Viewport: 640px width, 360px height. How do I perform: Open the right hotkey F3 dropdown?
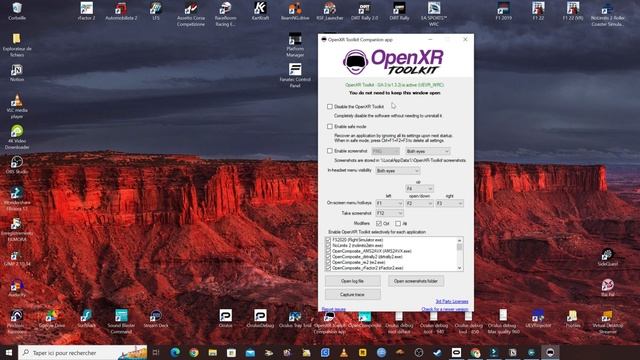[449, 203]
